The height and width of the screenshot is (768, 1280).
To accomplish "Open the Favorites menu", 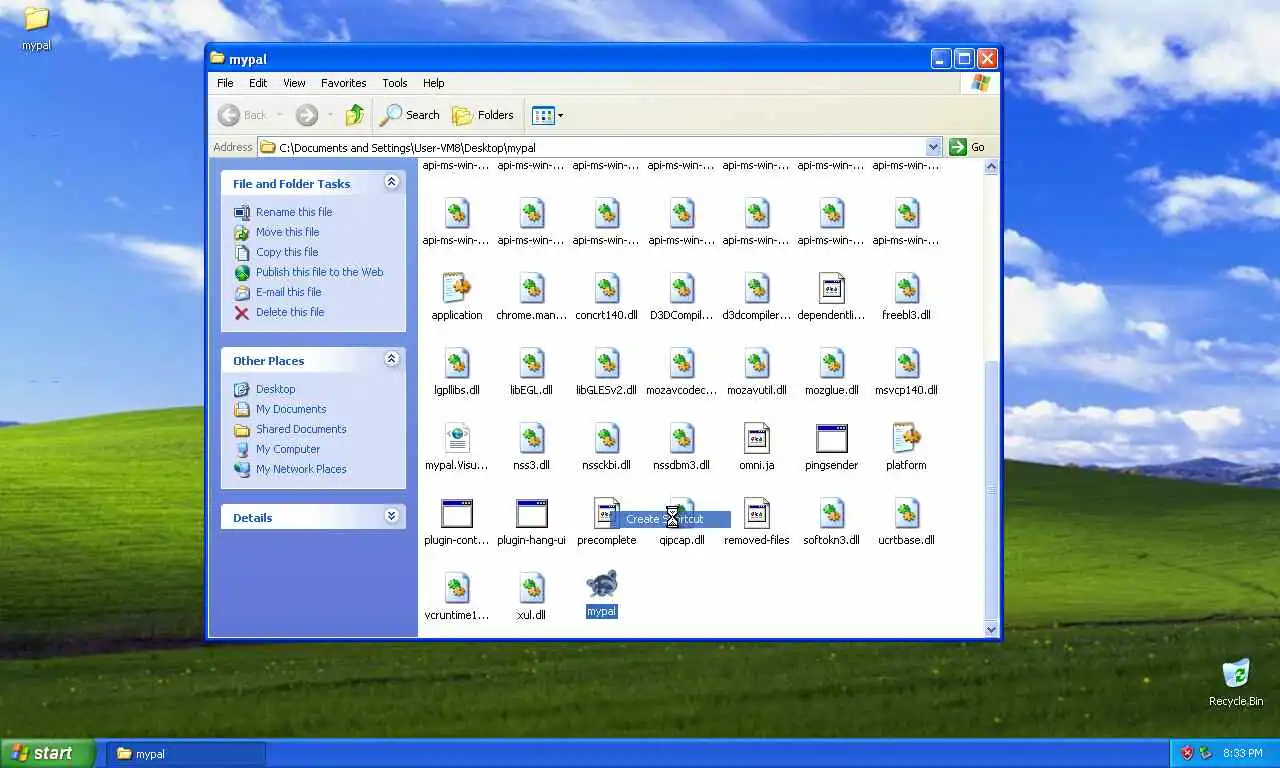I will tap(343, 83).
